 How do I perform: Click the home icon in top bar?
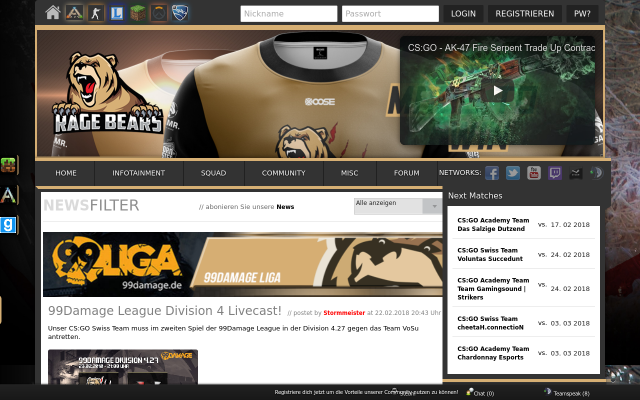(53, 13)
